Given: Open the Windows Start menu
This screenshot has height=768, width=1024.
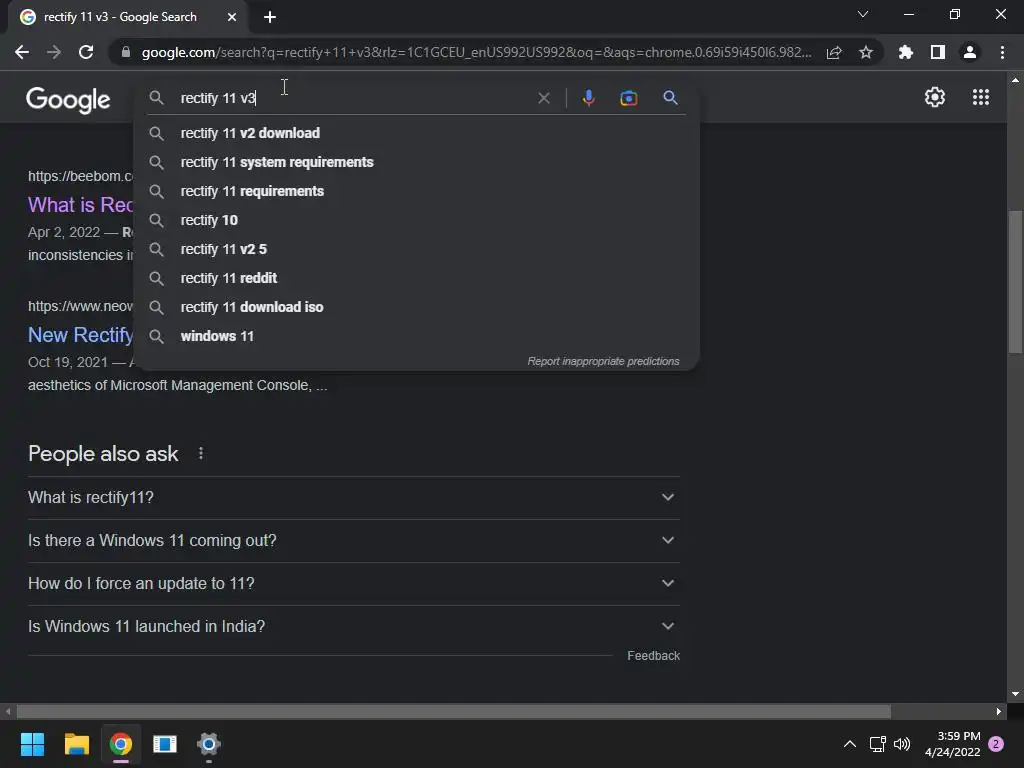Looking at the screenshot, I should [x=32, y=744].
